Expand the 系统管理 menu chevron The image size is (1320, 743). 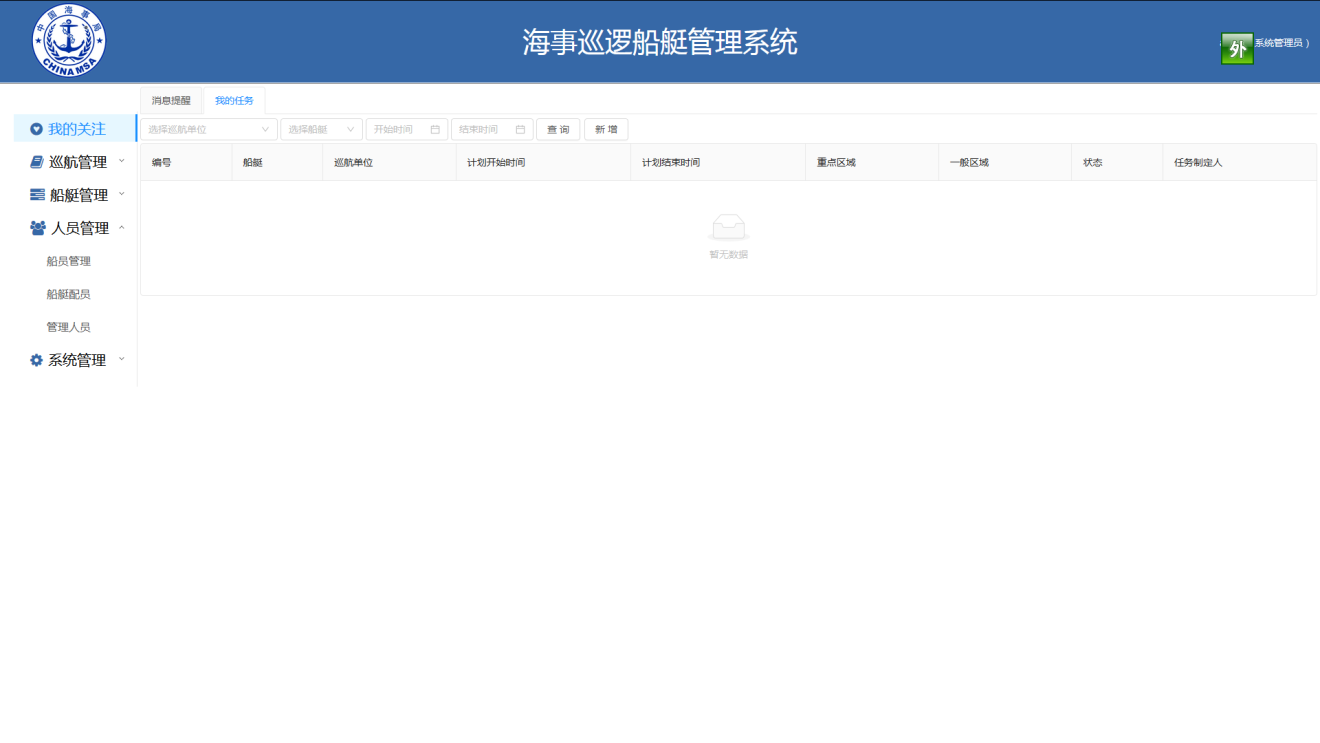pyautogui.click(x=122, y=359)
